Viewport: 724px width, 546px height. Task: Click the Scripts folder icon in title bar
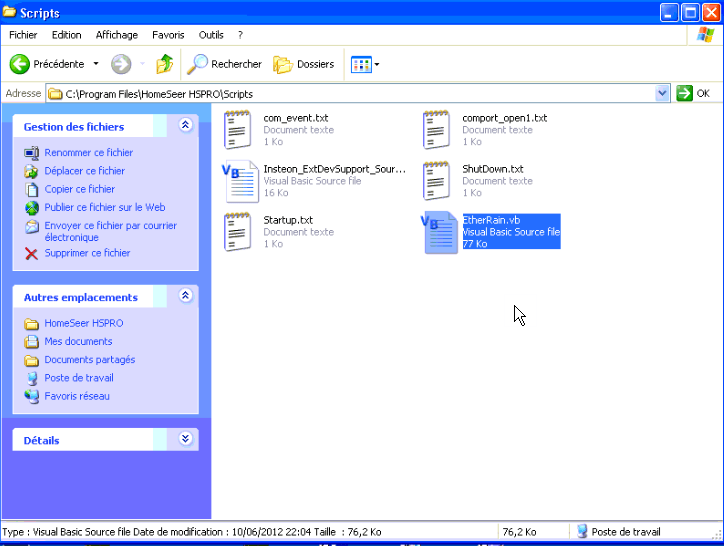pos(9,12)
